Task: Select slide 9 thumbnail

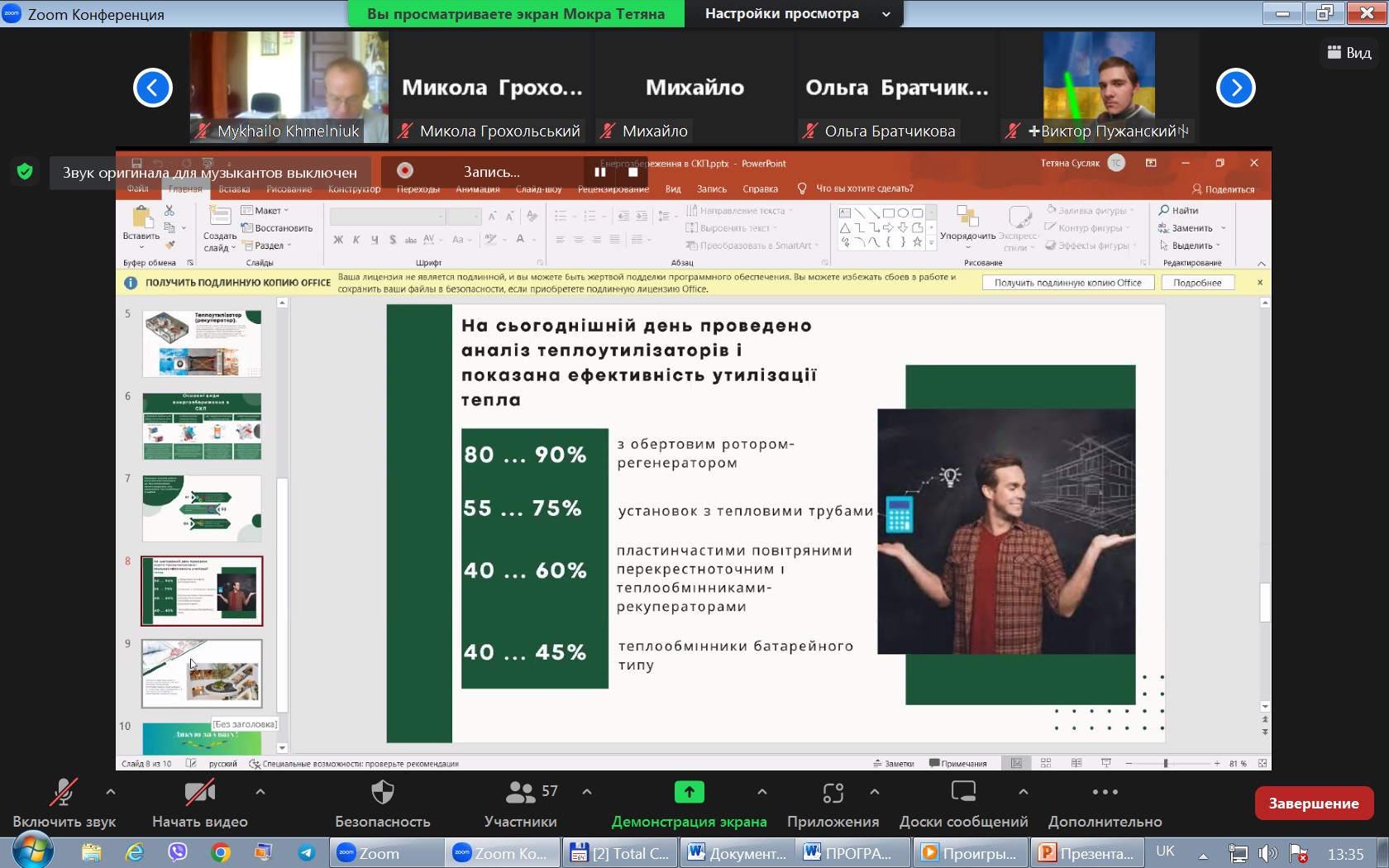Action: click(x=202, y=674)
